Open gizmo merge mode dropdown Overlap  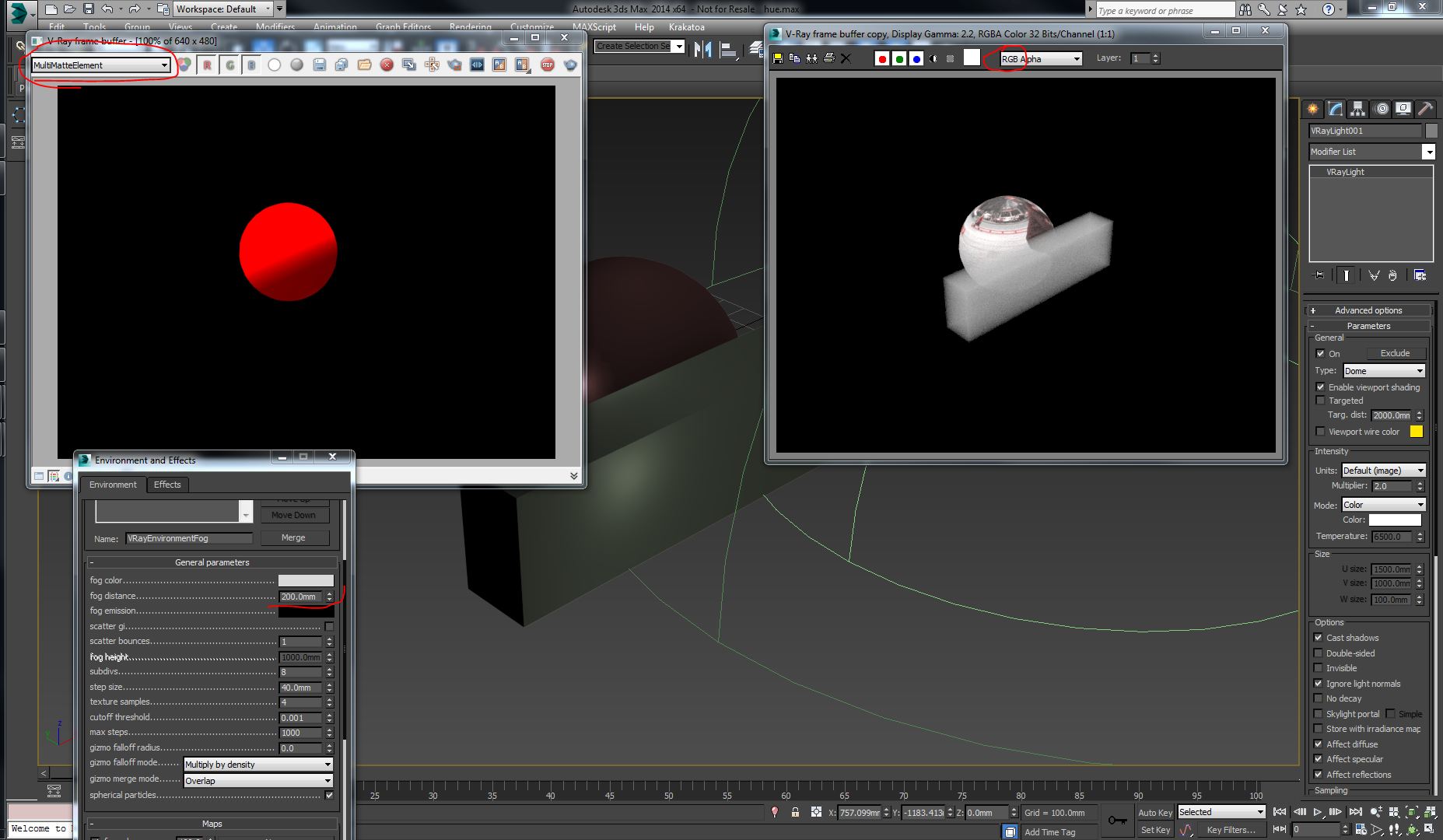click(258, 781)
